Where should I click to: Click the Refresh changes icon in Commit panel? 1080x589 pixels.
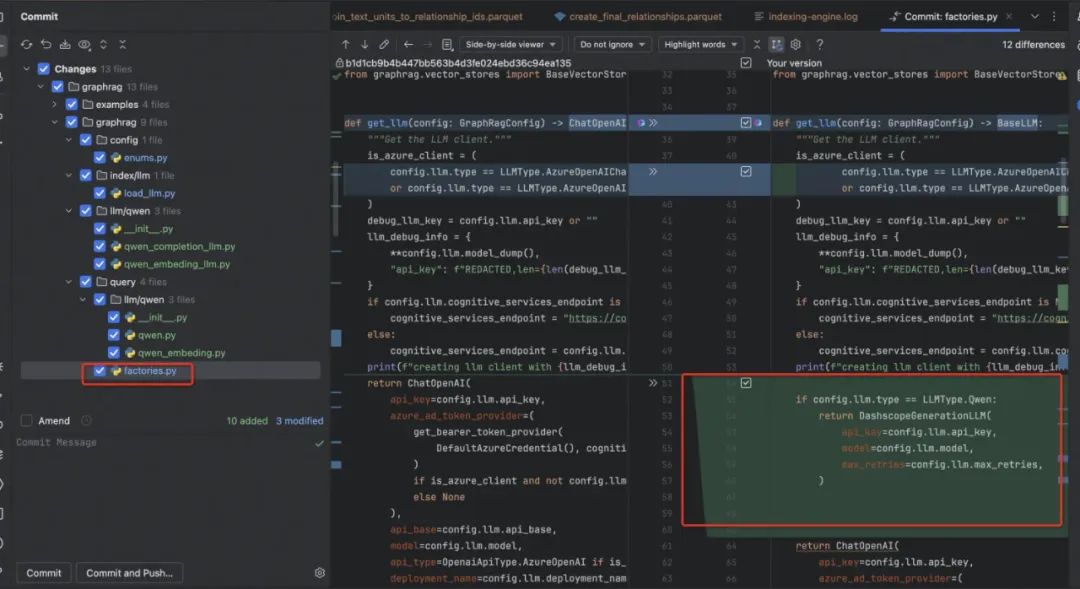point(27,45)
